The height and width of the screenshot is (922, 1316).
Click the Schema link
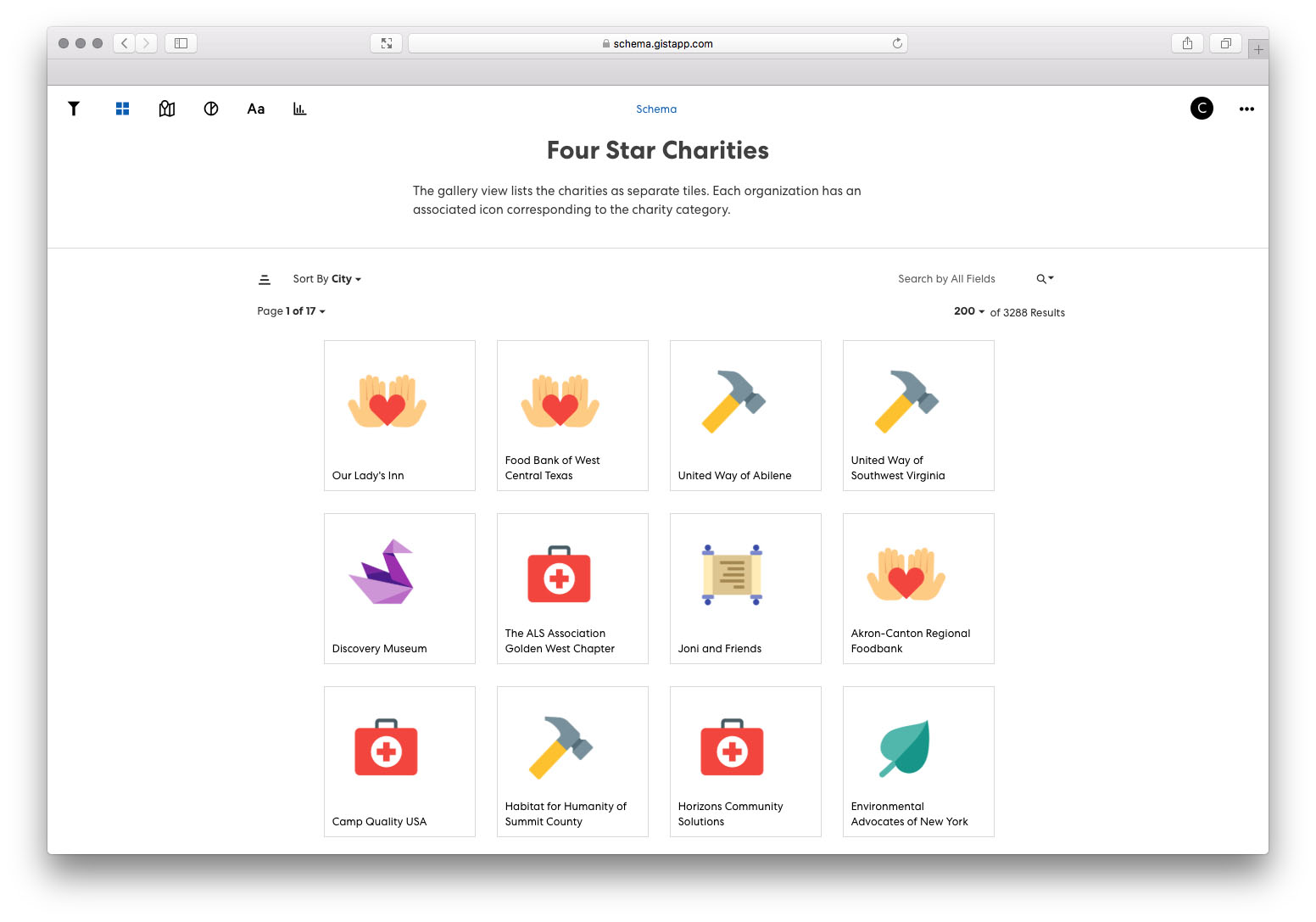[656, 109]
